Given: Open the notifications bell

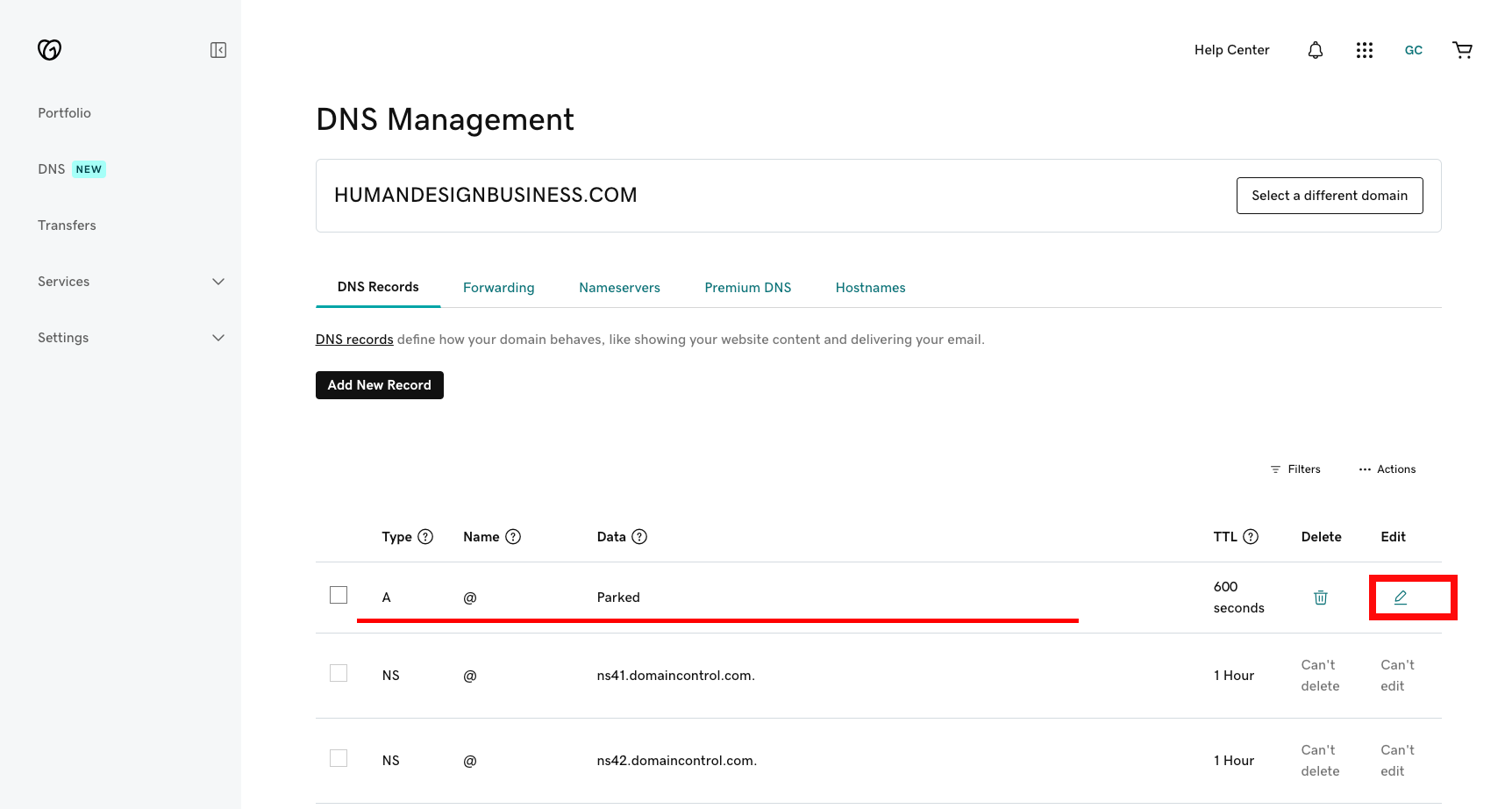Looking at the screenshot, I should tap(1316, 50).
